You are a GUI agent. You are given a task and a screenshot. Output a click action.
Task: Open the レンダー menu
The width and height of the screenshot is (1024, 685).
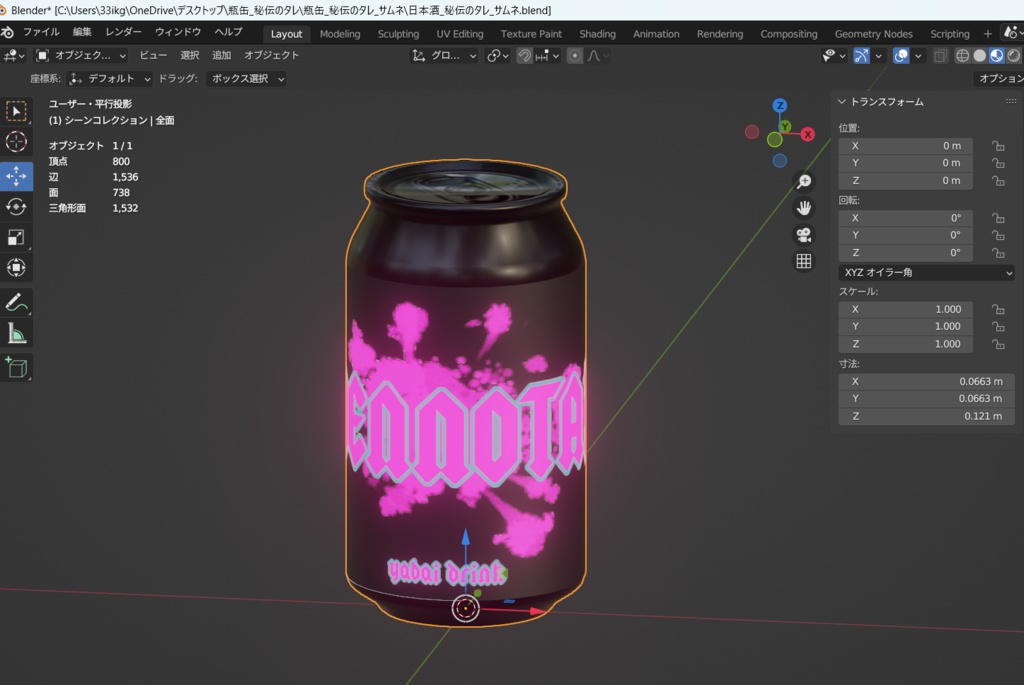[x=123, y=32]
